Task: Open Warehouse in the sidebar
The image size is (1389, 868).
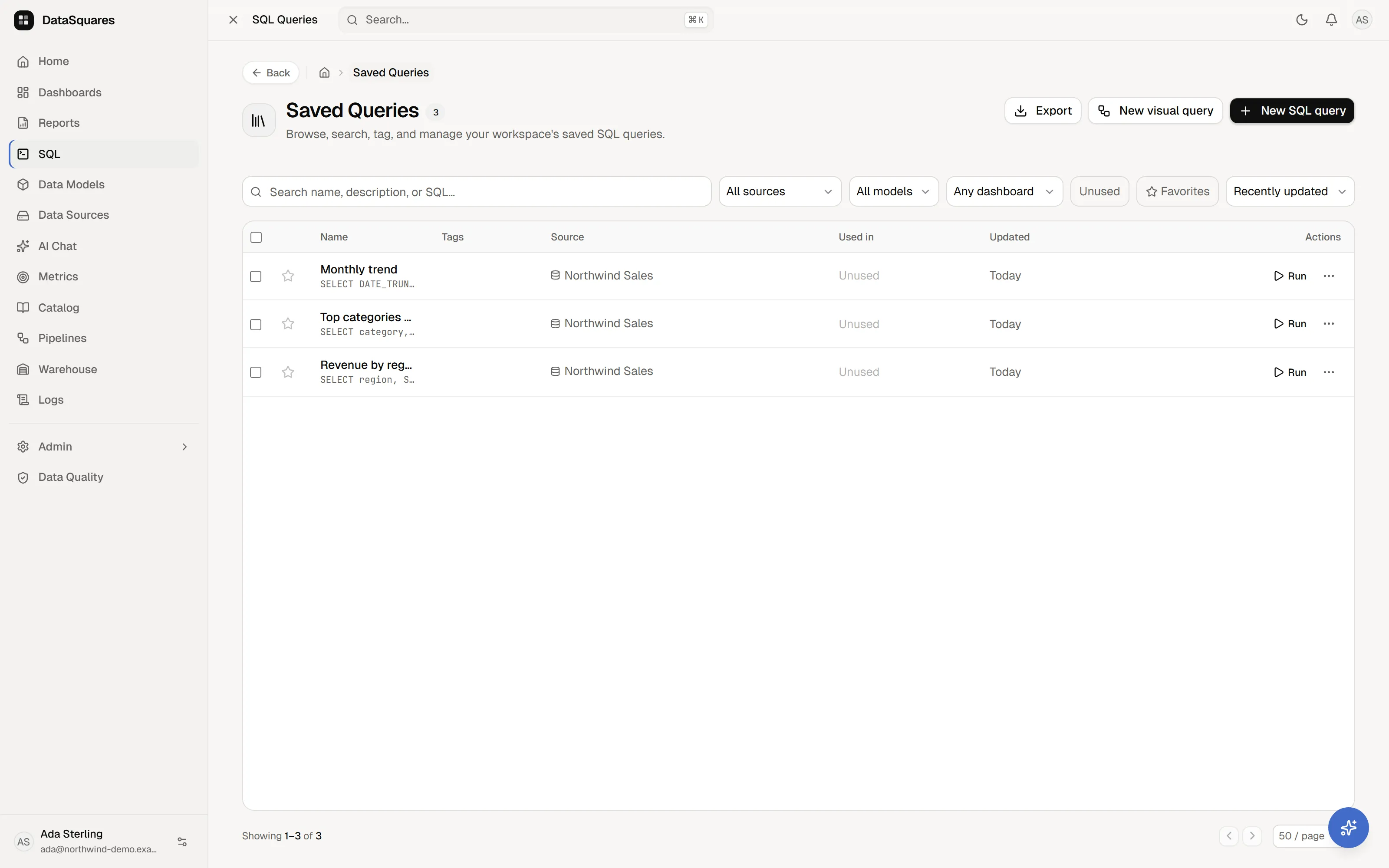Action: pyautogui.click(x=103, y=369)
